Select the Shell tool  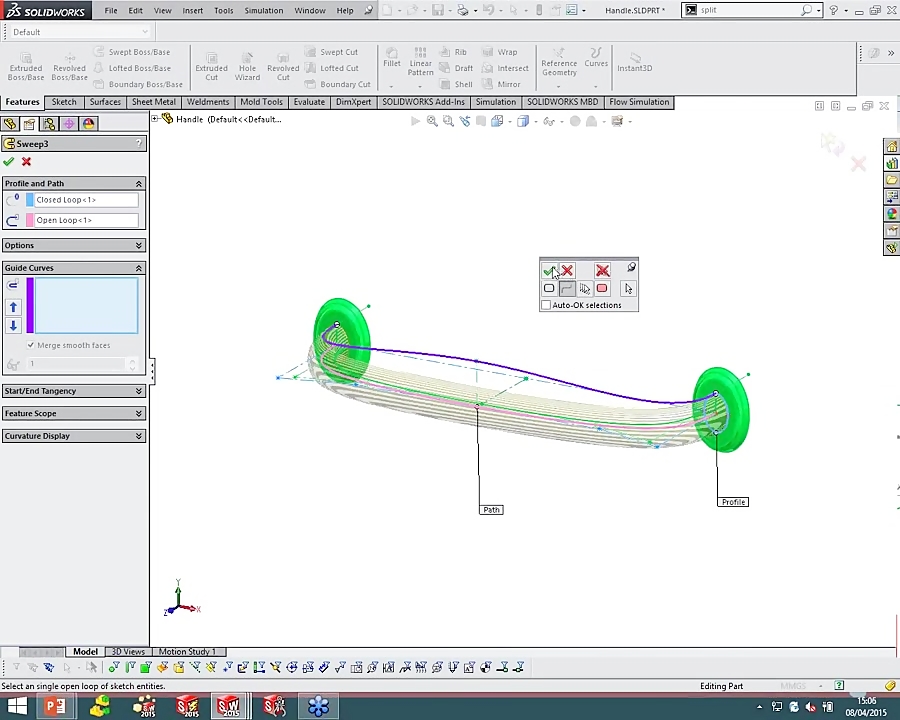(x=464, y=84)
